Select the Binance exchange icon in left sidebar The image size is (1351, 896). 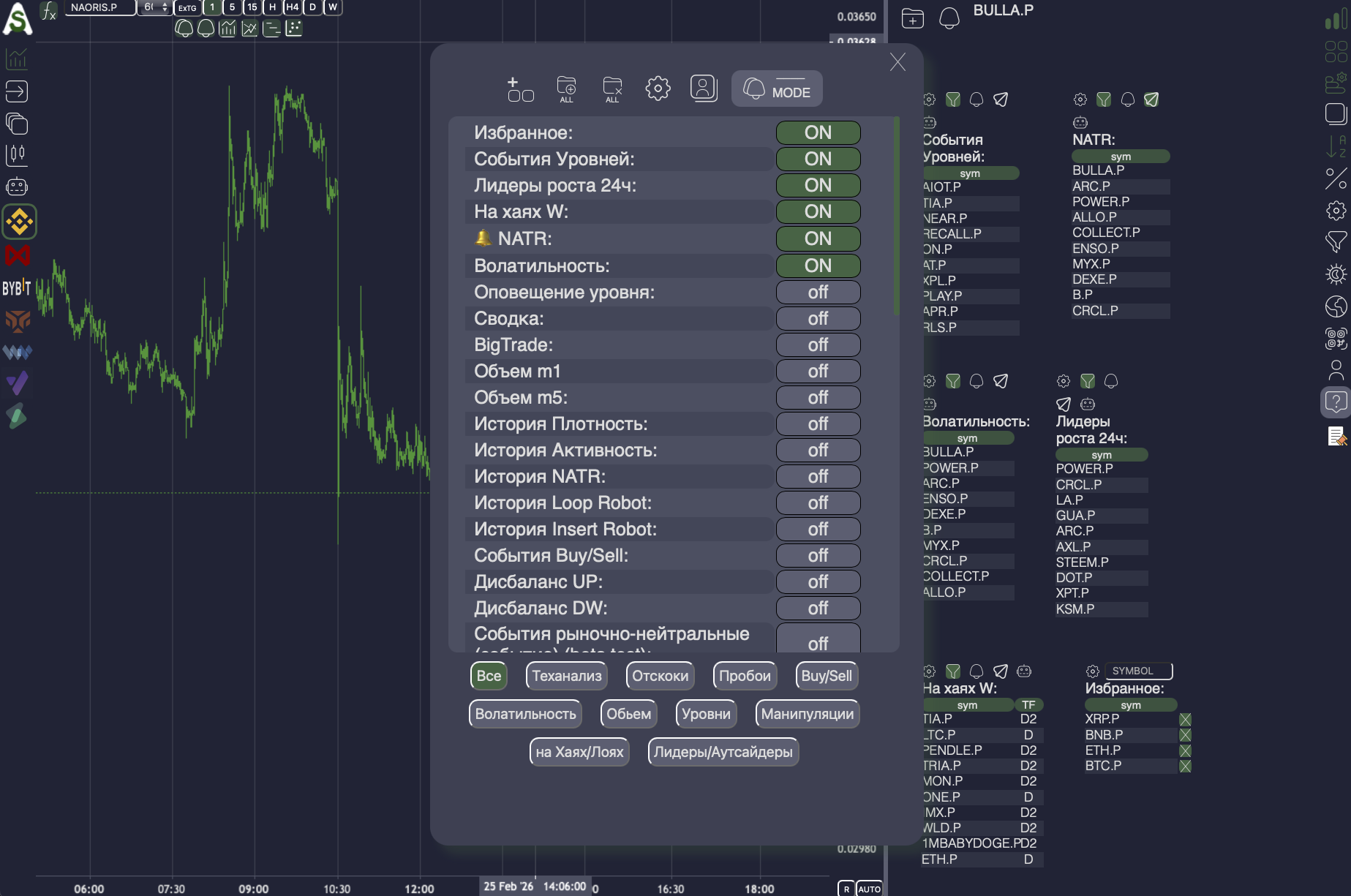tap(19, 222)
